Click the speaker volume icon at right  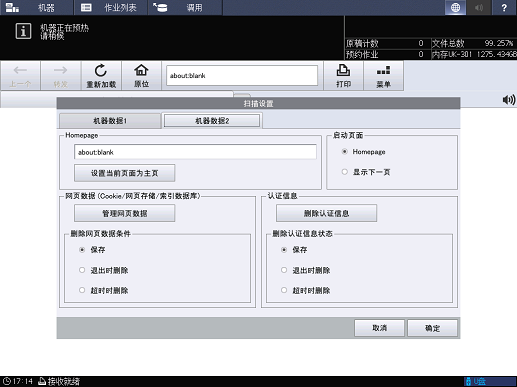click(509, 100)
